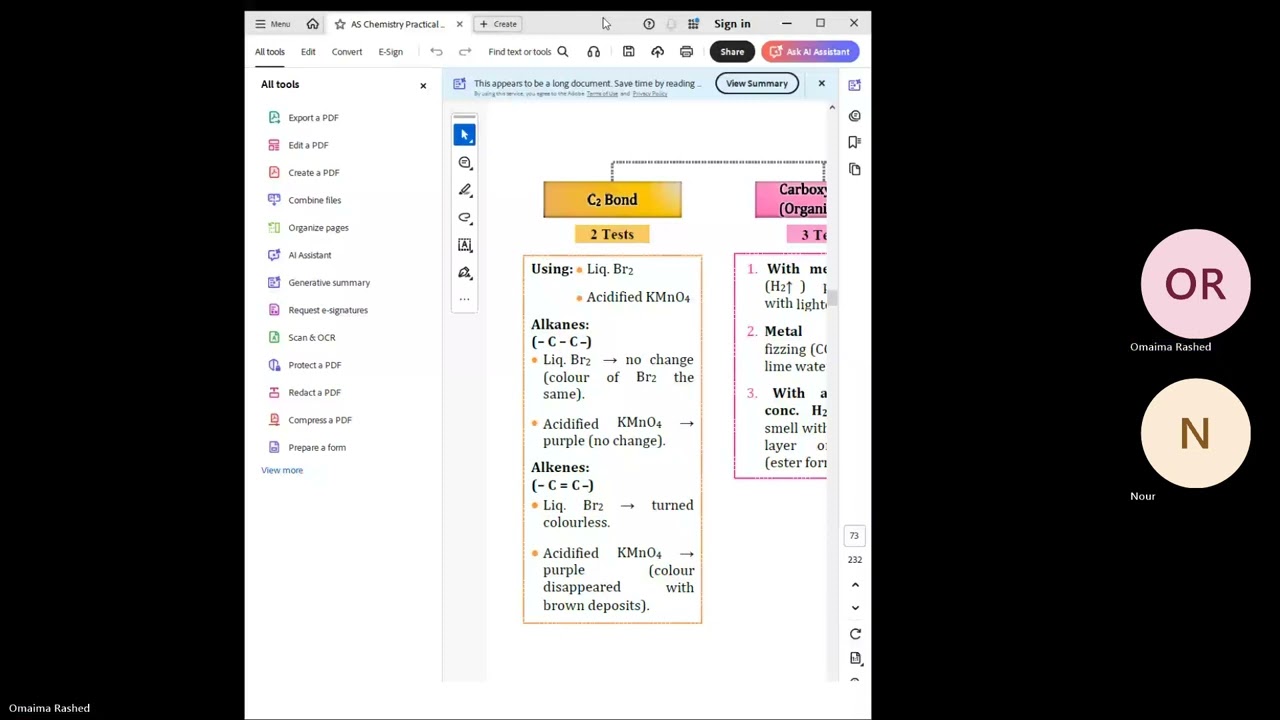Select the AS Chemistry Practical tab
Image resolution: width=1280 pixels, height=720 pixels.
(397, 24)
